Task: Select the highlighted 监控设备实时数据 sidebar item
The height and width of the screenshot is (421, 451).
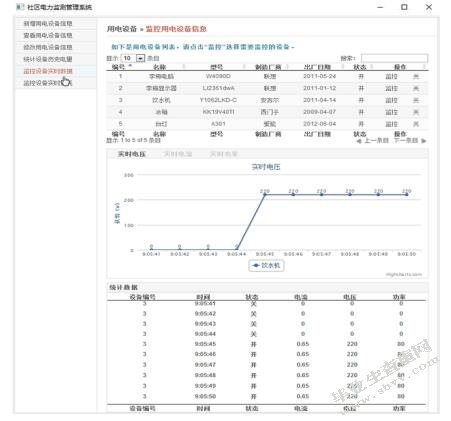Action: click(x=48, y=71)
